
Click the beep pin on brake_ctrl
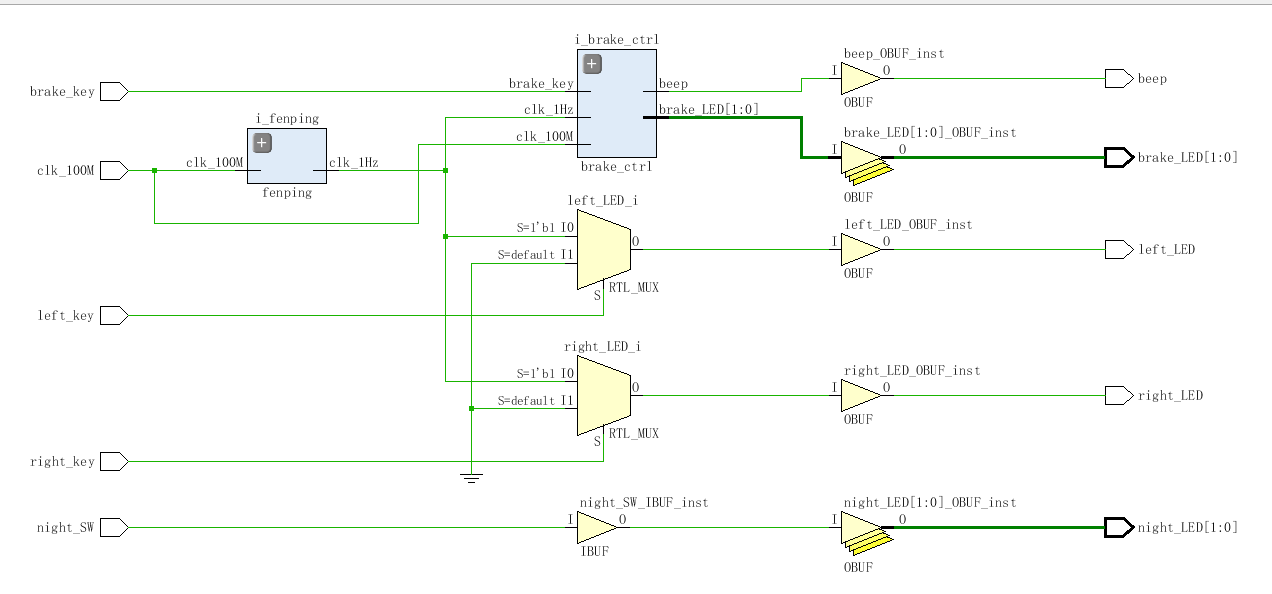tap(673, 84)
